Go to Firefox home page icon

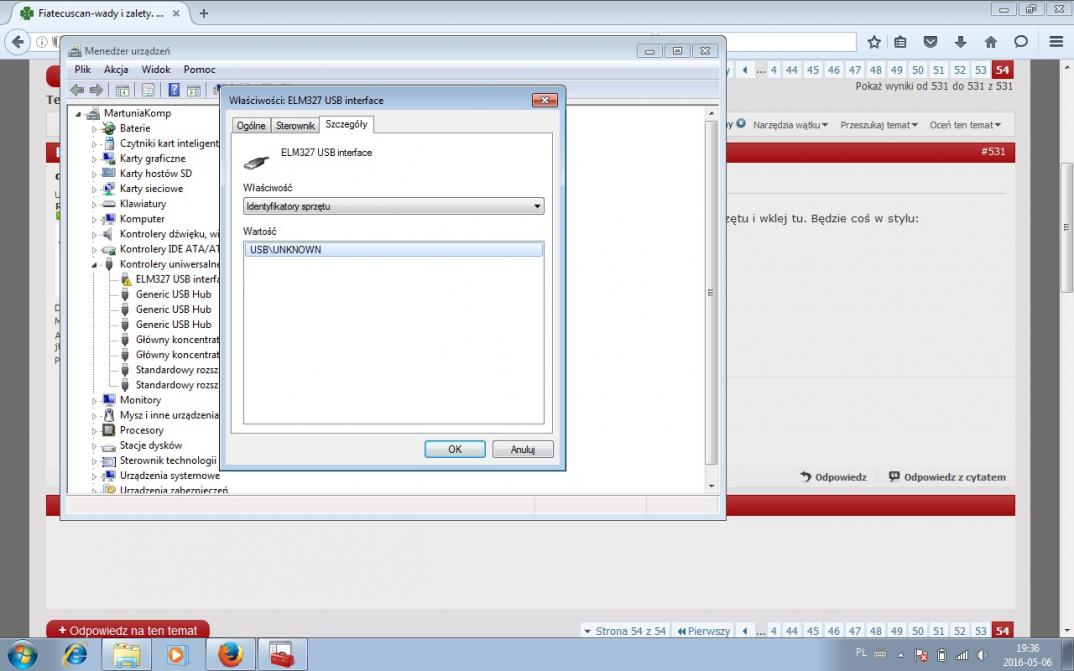point(990,42)
